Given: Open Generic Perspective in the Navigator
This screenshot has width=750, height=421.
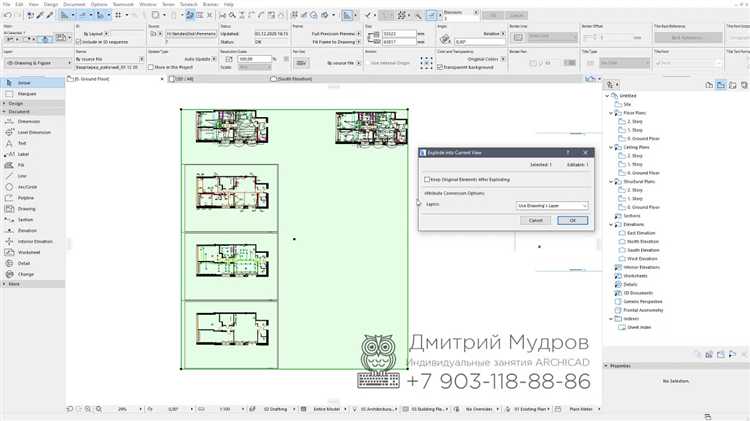Looking at the screenshot, I should (x=643, y=302).
